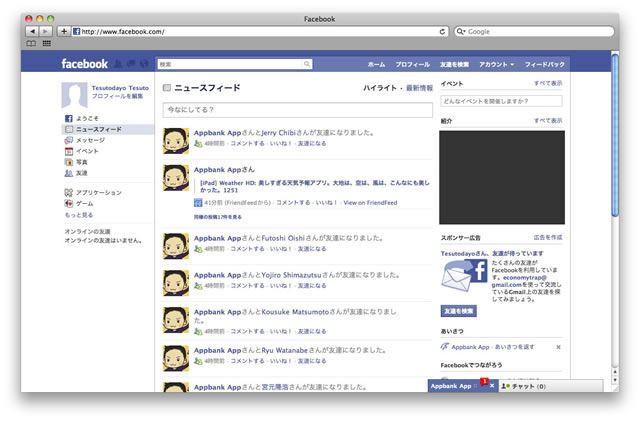Click すべて表示 next to 紹介
This screenshot has height=421, width=640.
(x=548, y=120)
